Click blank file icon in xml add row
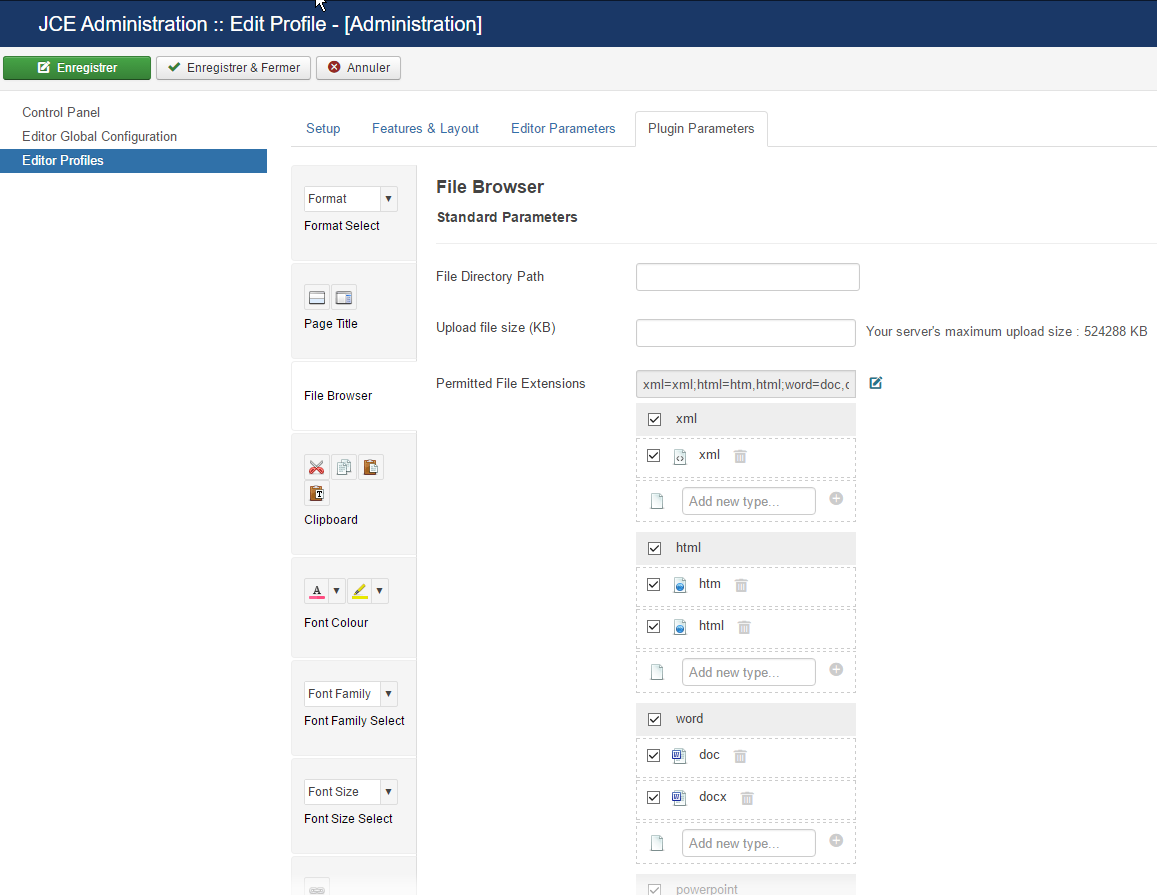 click(657, 502)
